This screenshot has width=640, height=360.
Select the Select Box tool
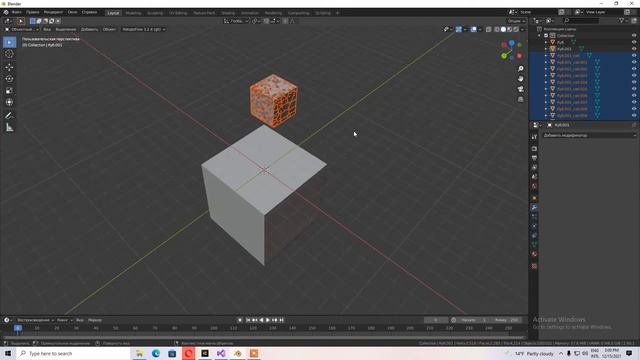pos(9,42)
